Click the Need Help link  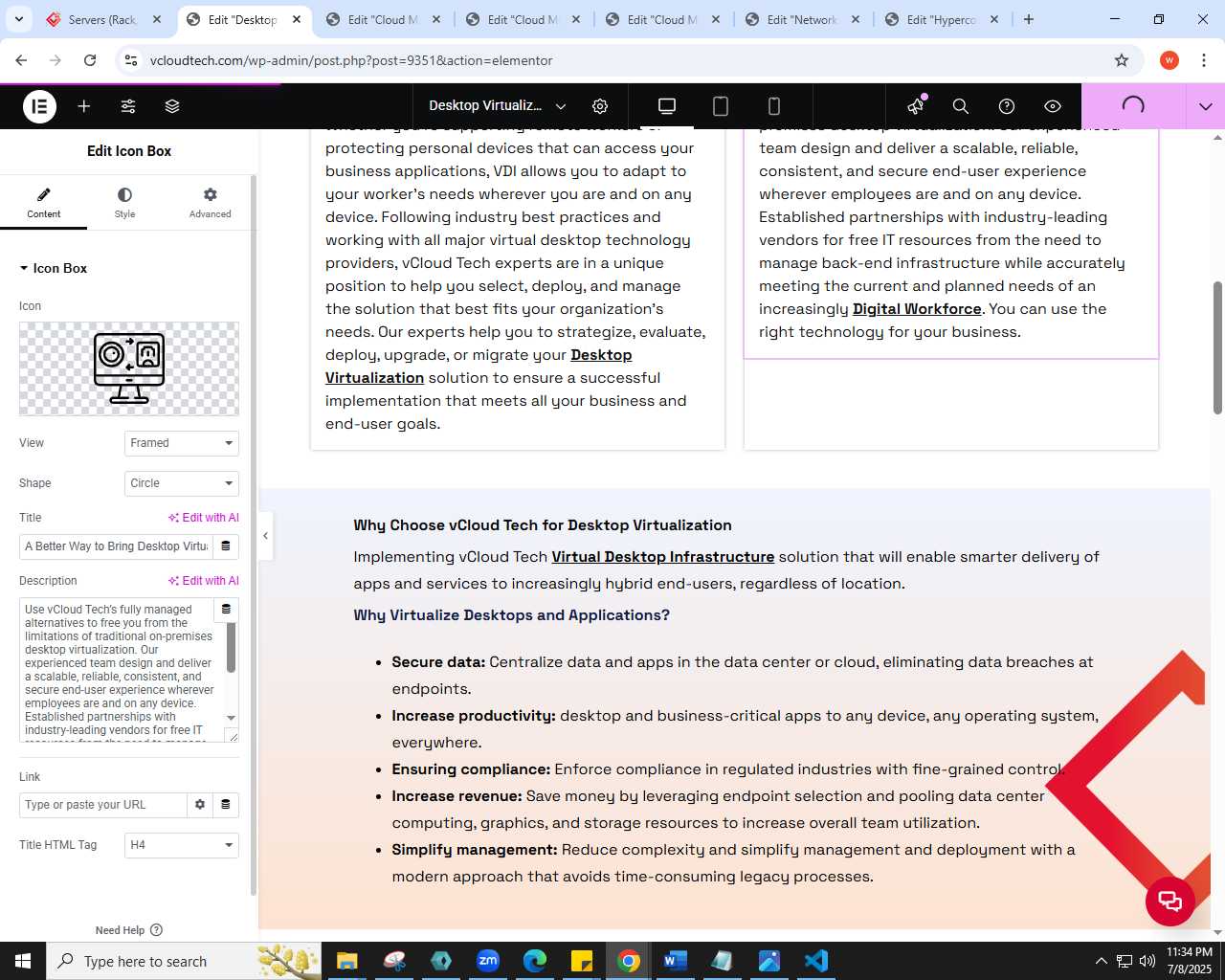pos(129,930)
